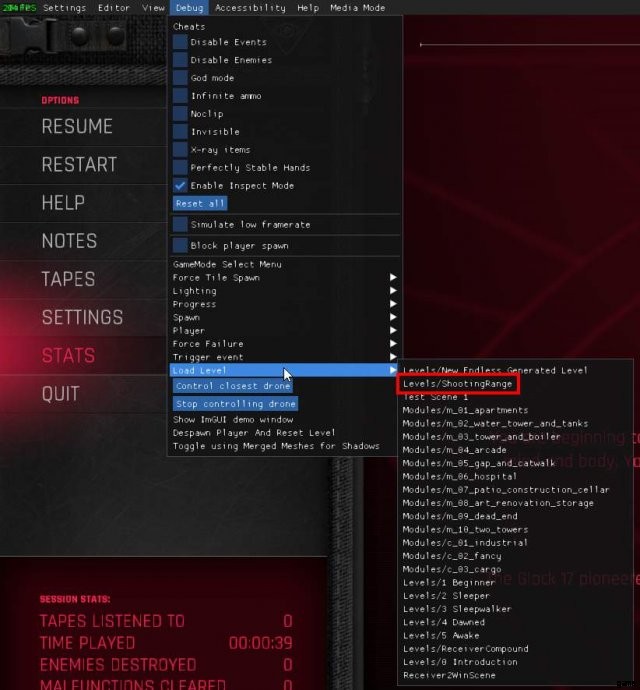Tick the Noclip checkbox
This screenshot has width=640, height=690.
pos(180,114)
